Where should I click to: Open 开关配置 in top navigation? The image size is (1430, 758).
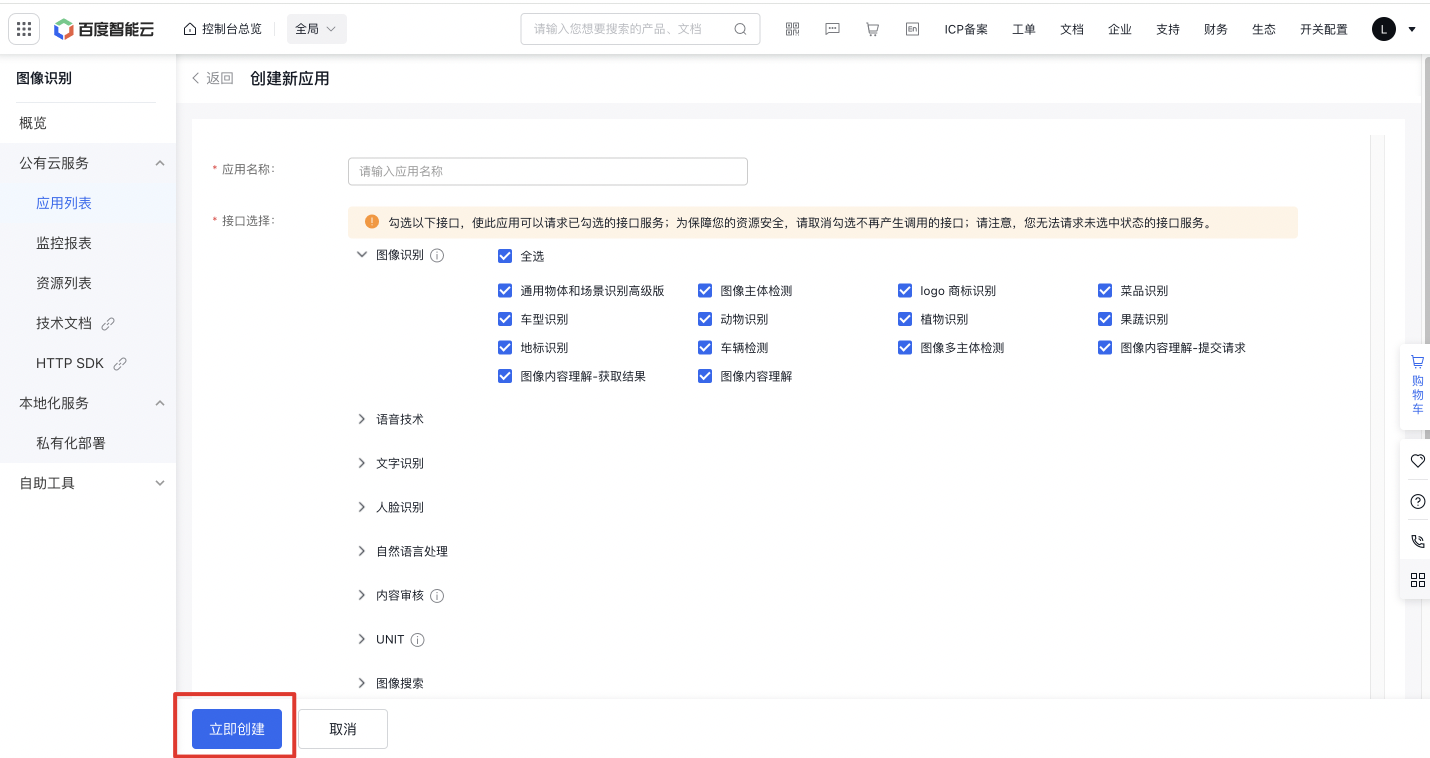point(1324,29)
